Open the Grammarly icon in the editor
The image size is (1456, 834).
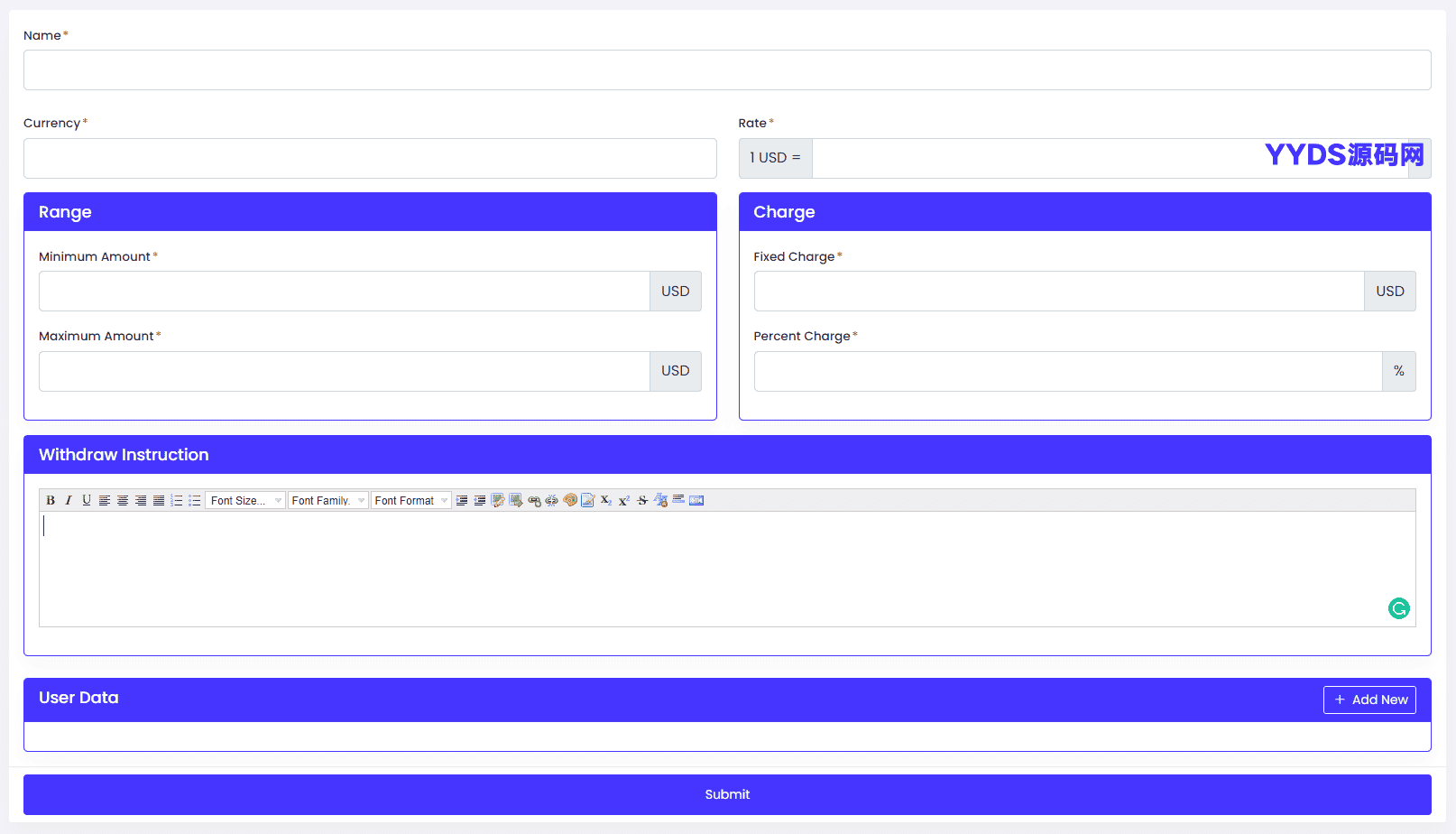1399,608
